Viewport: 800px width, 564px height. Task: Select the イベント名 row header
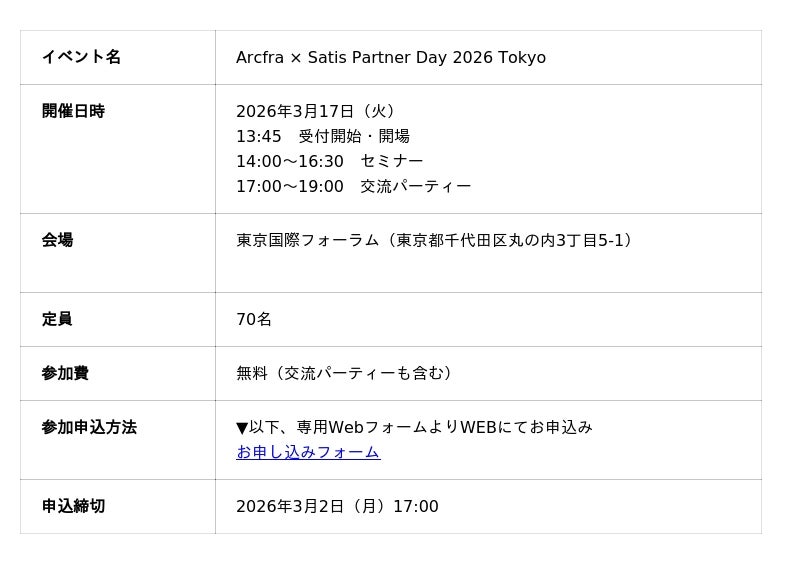[81, 57]
